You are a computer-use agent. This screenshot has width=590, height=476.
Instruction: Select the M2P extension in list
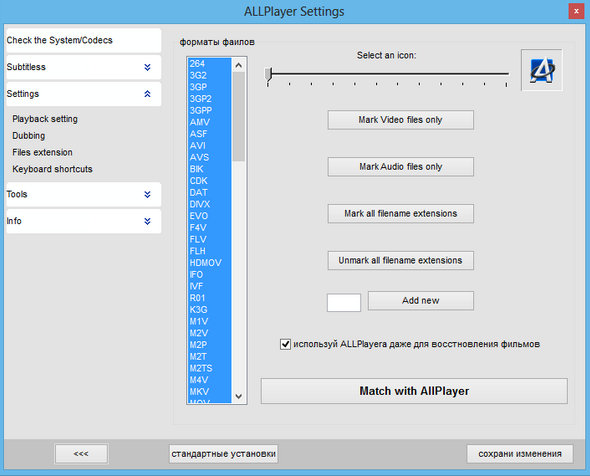coord(210,344)
